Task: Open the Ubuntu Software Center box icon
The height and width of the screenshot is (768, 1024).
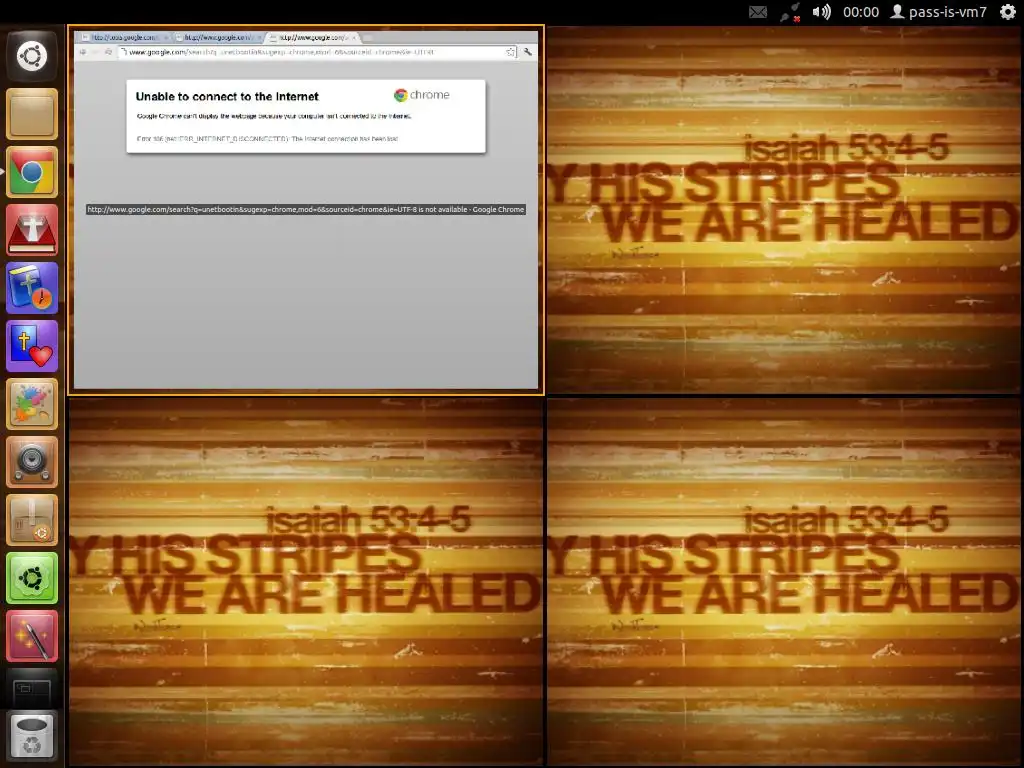Action: (31, 520)
